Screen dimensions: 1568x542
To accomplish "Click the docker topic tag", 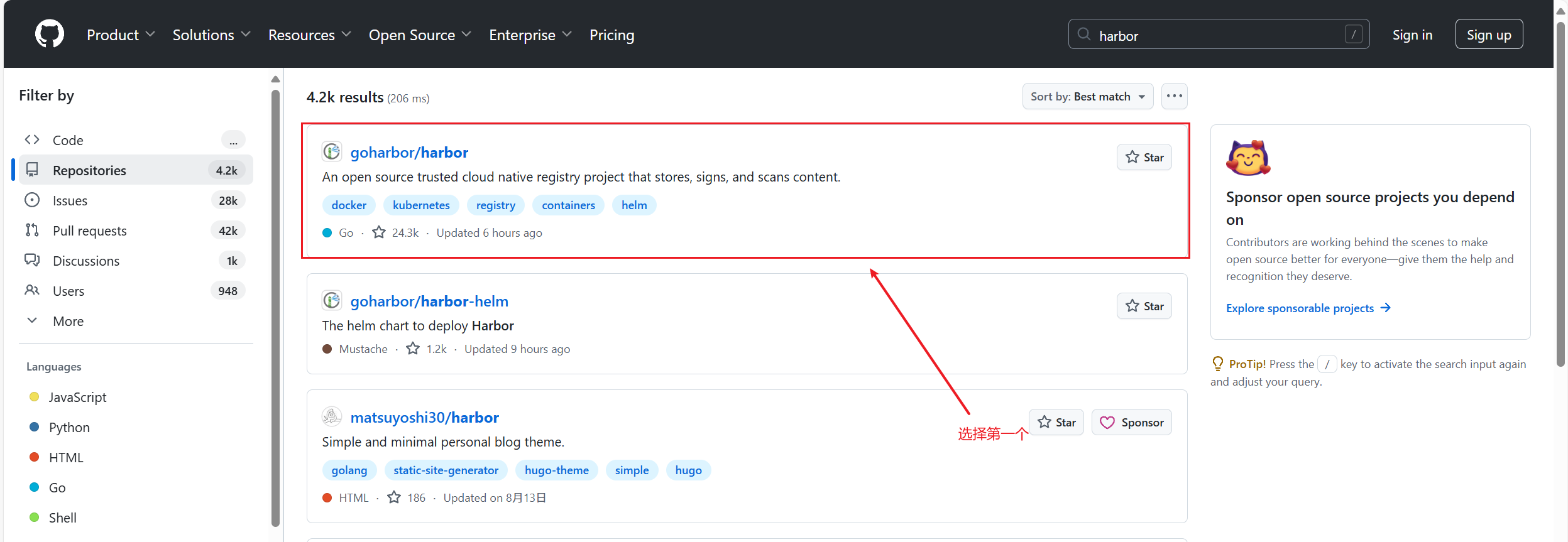I will click(349, 205).
